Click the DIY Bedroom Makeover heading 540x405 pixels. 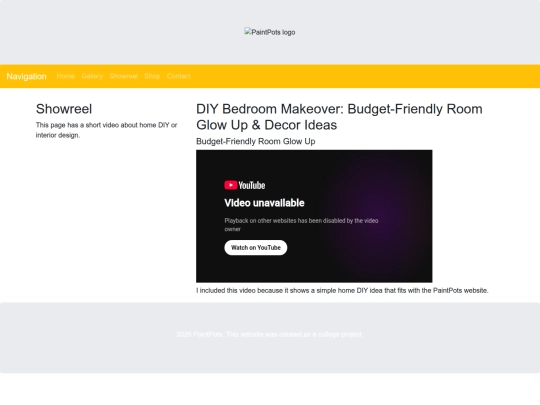click(x=339, y=117)
